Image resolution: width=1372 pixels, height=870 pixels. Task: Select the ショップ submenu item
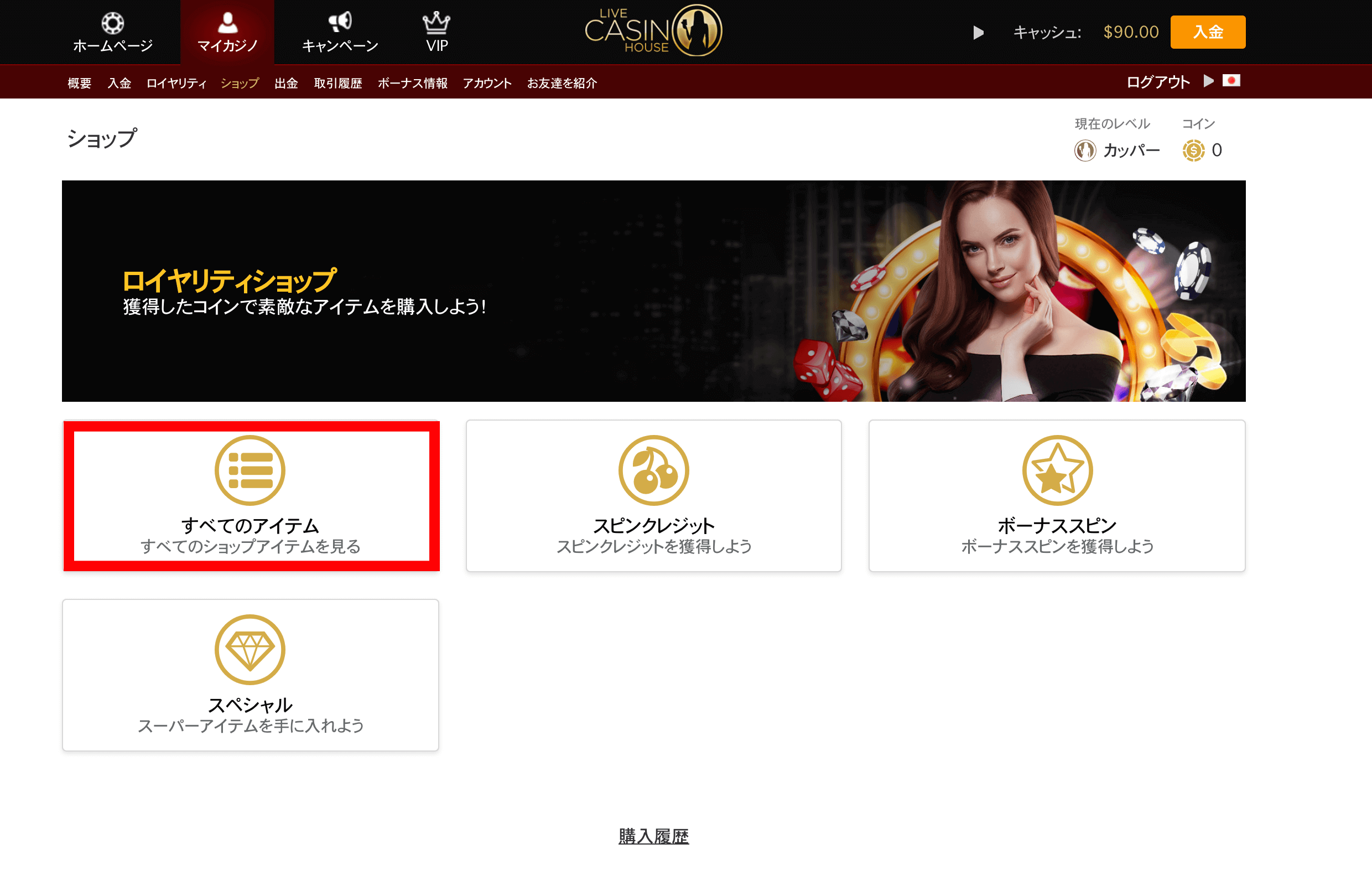coord(240,83)
